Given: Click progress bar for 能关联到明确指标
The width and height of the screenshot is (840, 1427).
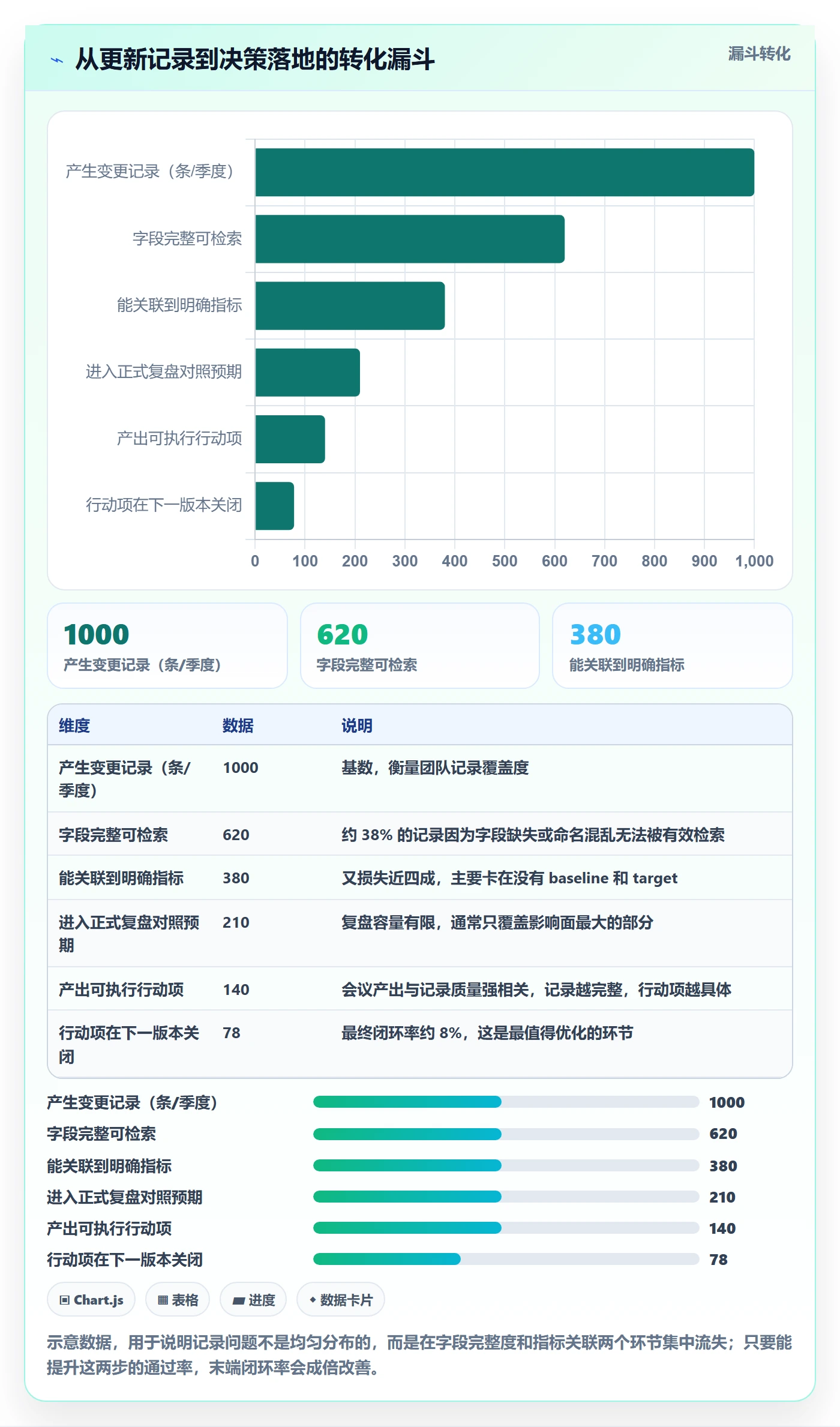Looking at the screenshot, I should [x=506, y=1165].
